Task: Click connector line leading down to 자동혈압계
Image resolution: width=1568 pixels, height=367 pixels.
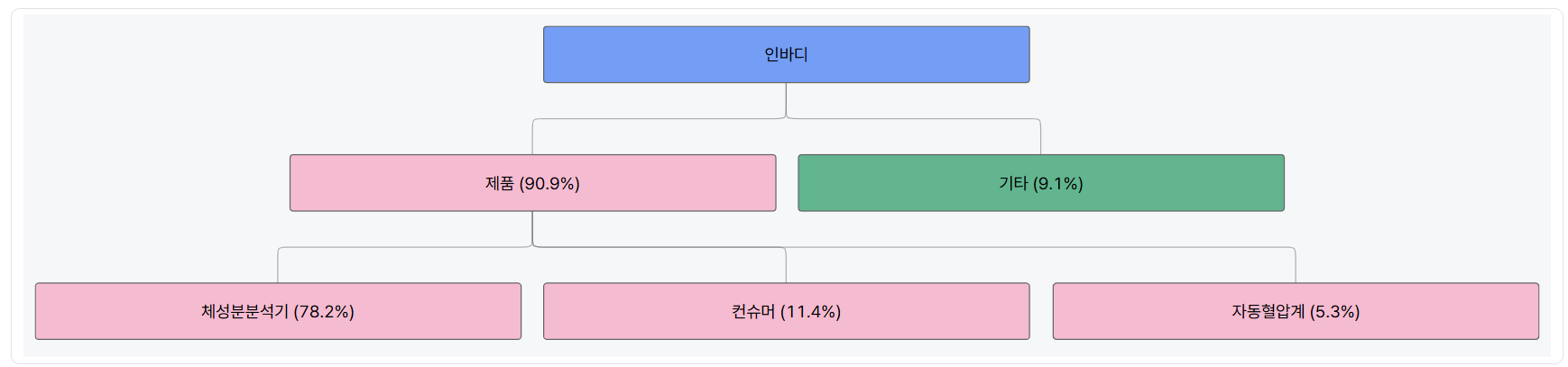Action: (x=1296, y=266)
